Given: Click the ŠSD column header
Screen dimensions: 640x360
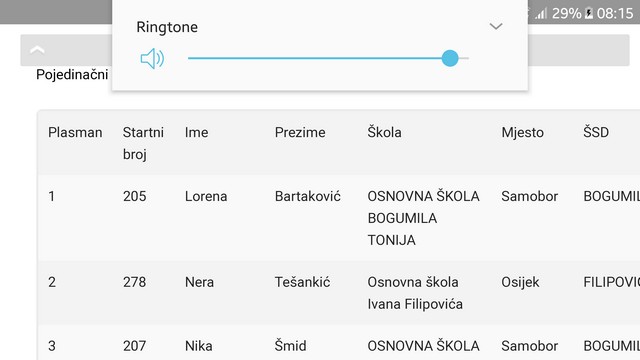Looking at the screenshot, I should point(596,132).
